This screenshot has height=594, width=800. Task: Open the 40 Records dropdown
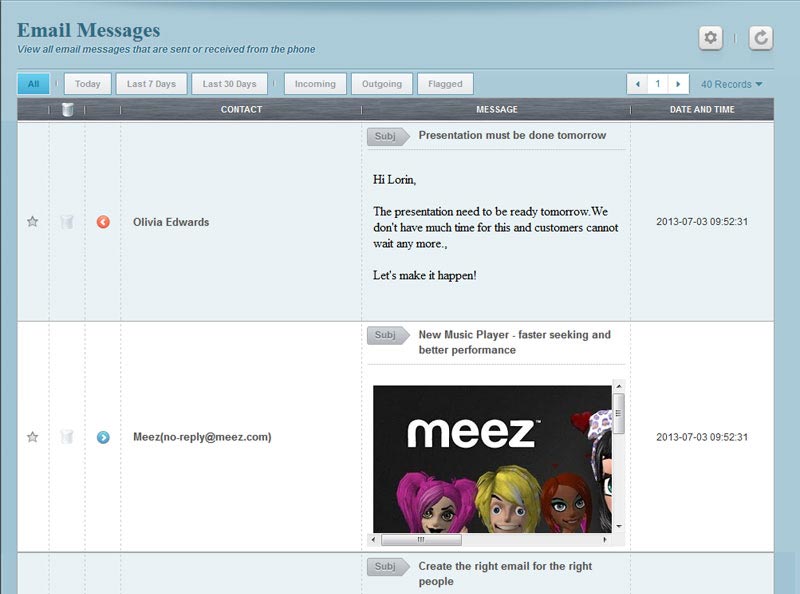click(729, 83)
